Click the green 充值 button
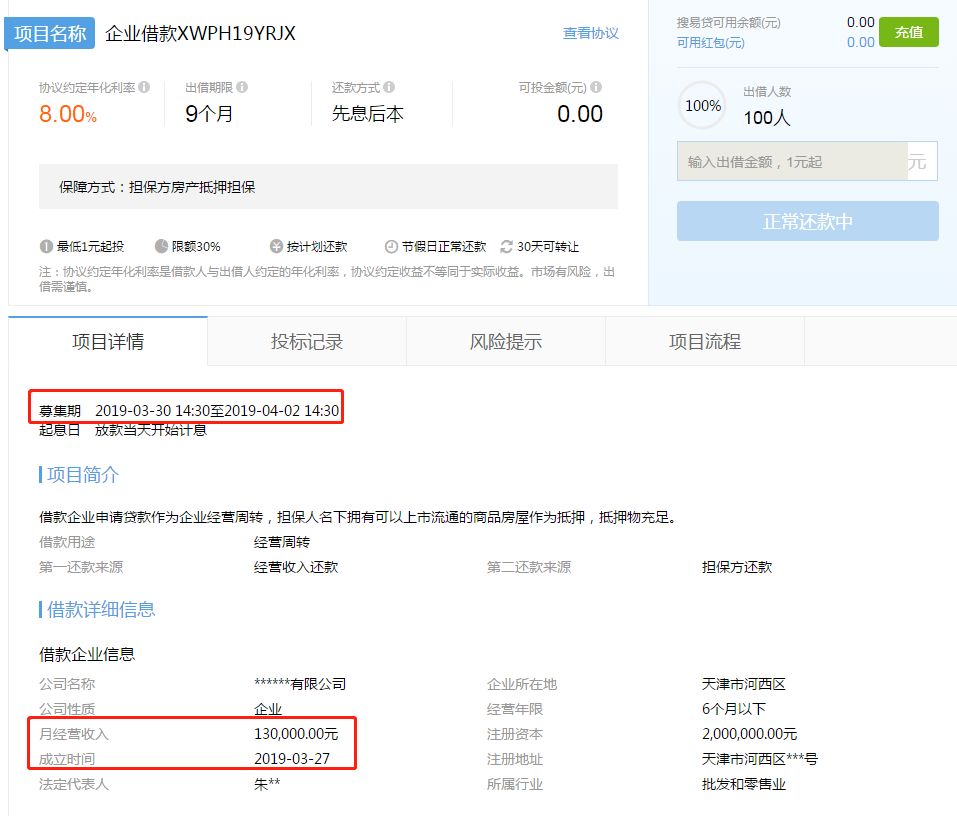 tap(909, 32)
